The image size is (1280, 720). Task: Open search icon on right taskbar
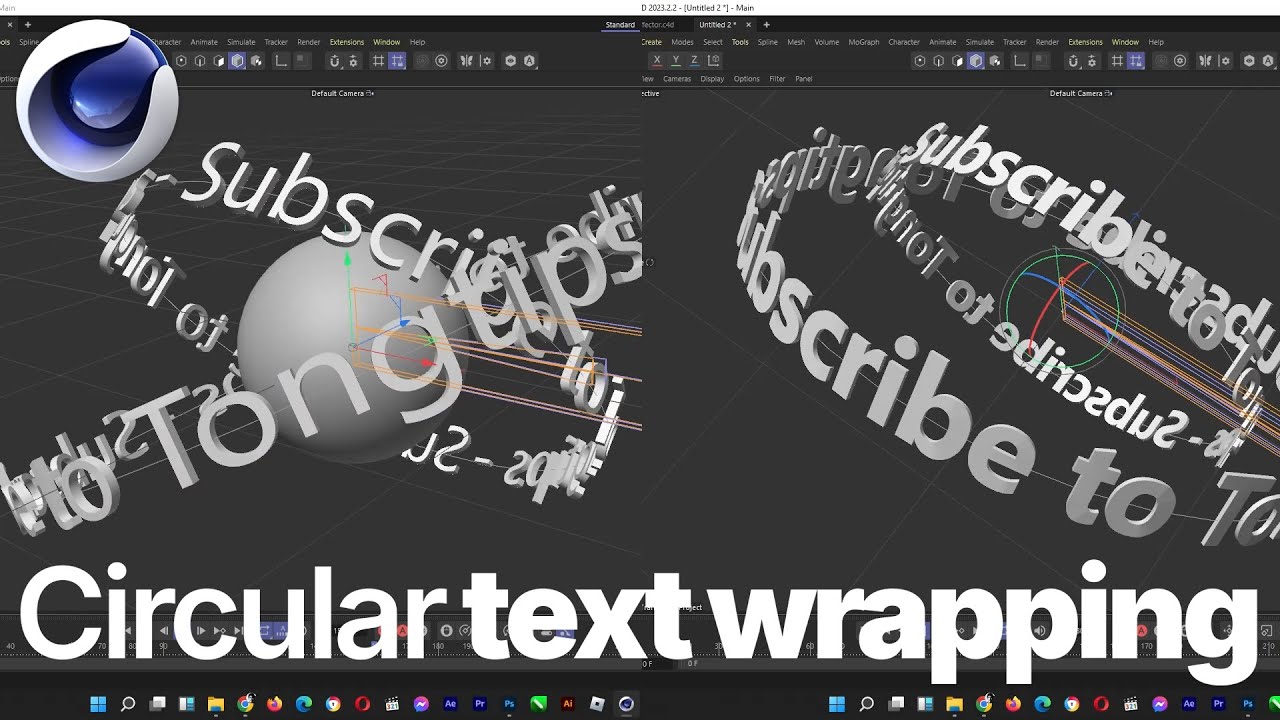coord(867,704)
